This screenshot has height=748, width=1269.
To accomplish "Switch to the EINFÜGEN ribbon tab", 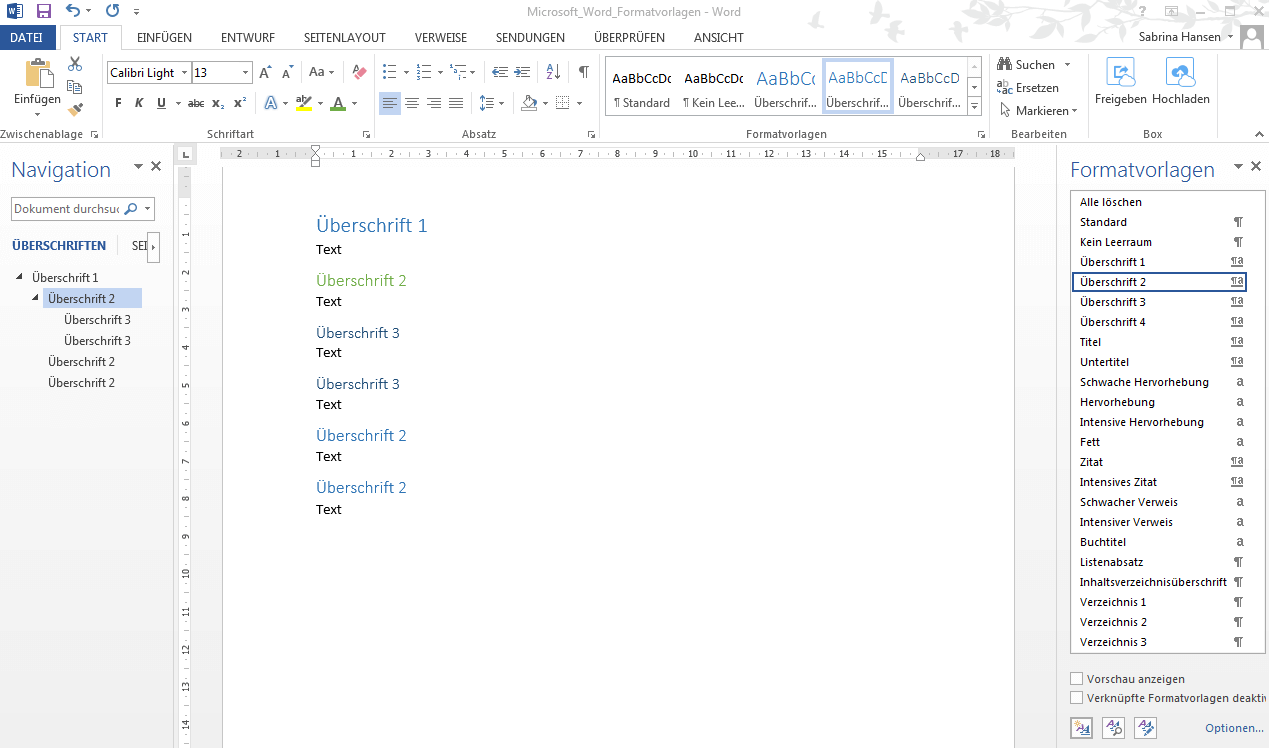I will tap(164, 38).
